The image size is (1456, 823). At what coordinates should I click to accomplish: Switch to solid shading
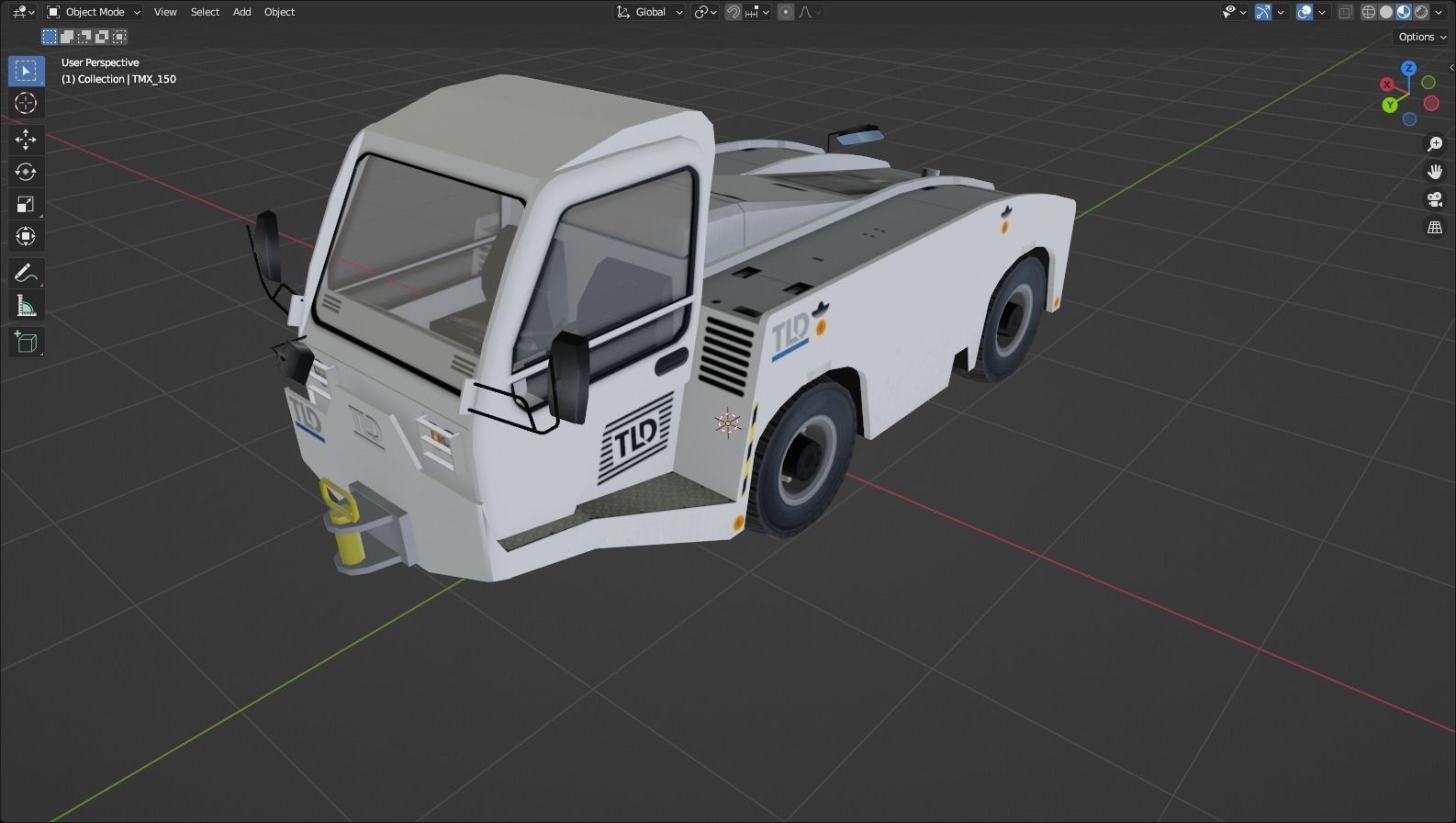tap(1386, 12)
